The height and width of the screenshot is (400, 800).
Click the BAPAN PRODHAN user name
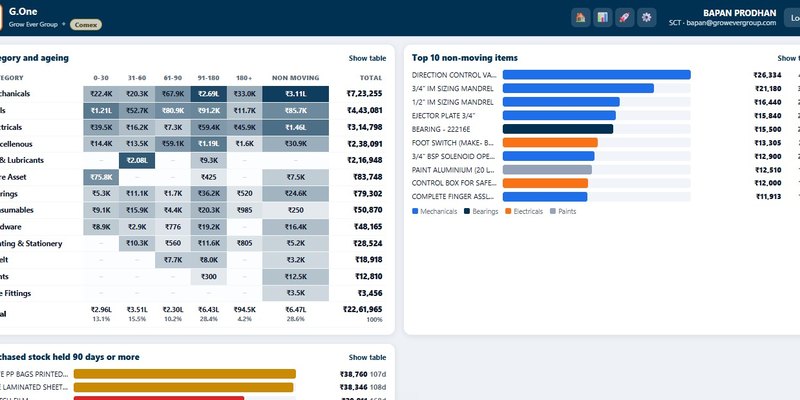tap(739, 13)
